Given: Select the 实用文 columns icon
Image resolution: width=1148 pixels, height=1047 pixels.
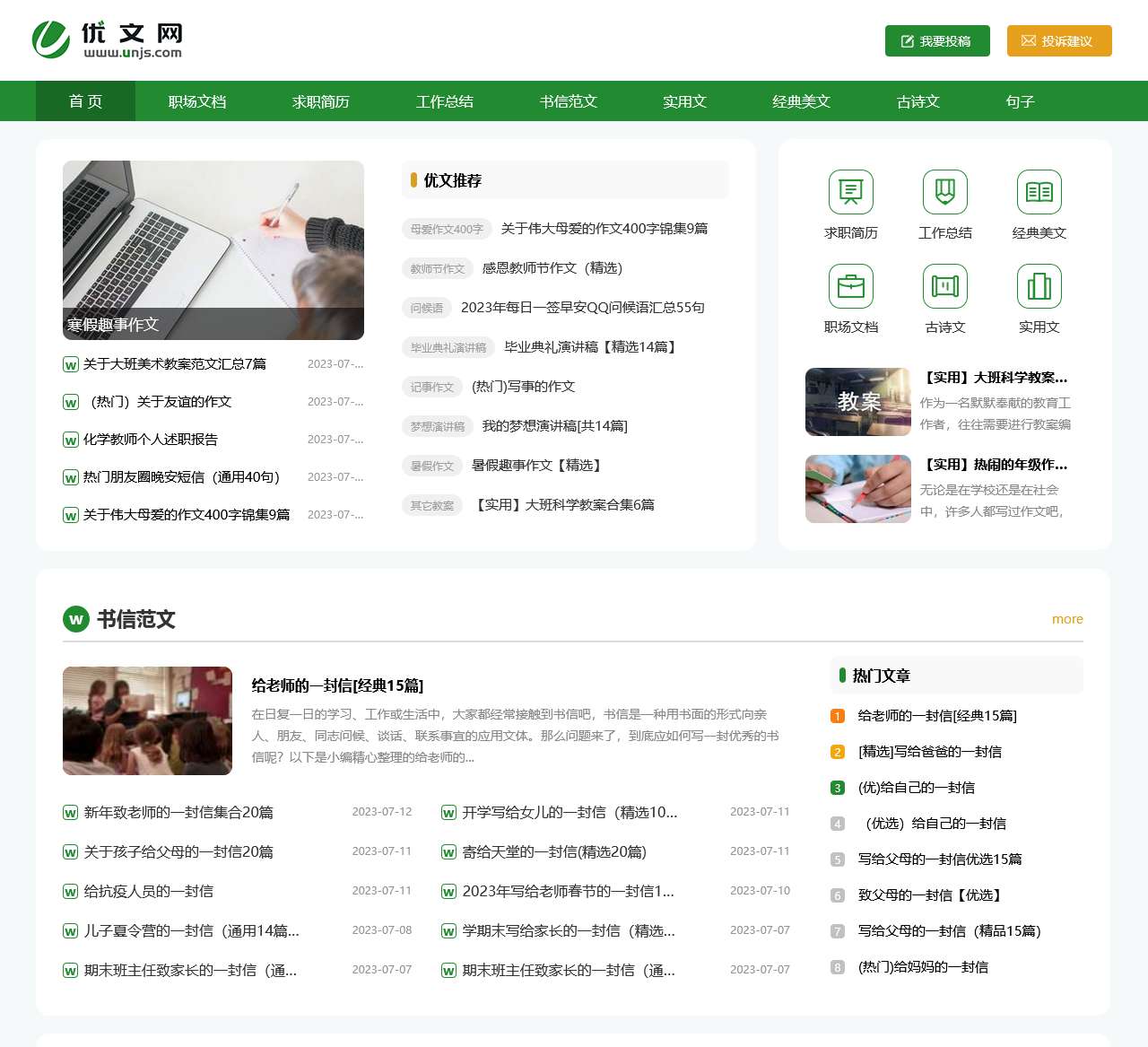Looking at the screenshot, I should click(1039, 285).
